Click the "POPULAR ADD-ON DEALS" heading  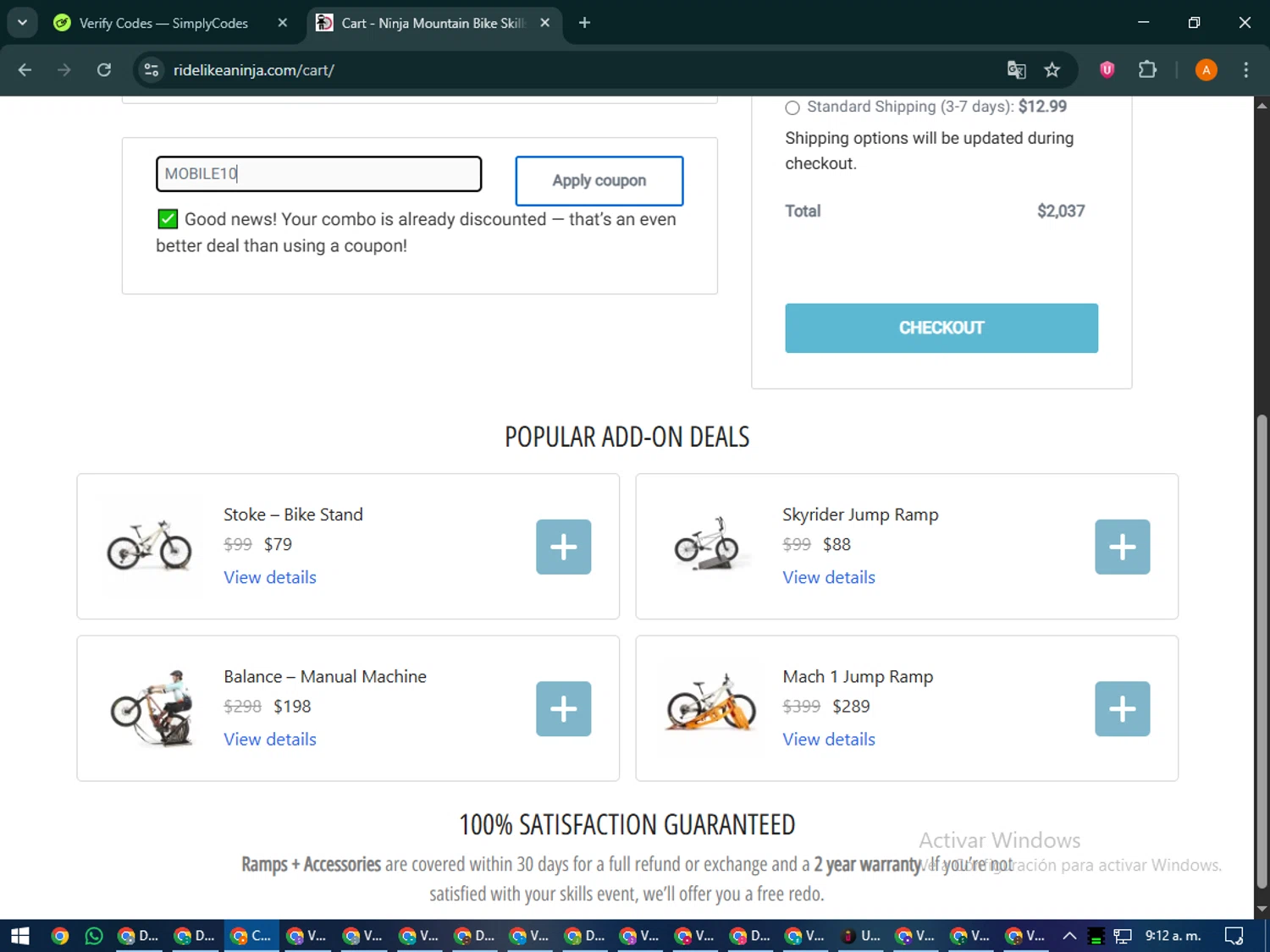click(627, 437)
